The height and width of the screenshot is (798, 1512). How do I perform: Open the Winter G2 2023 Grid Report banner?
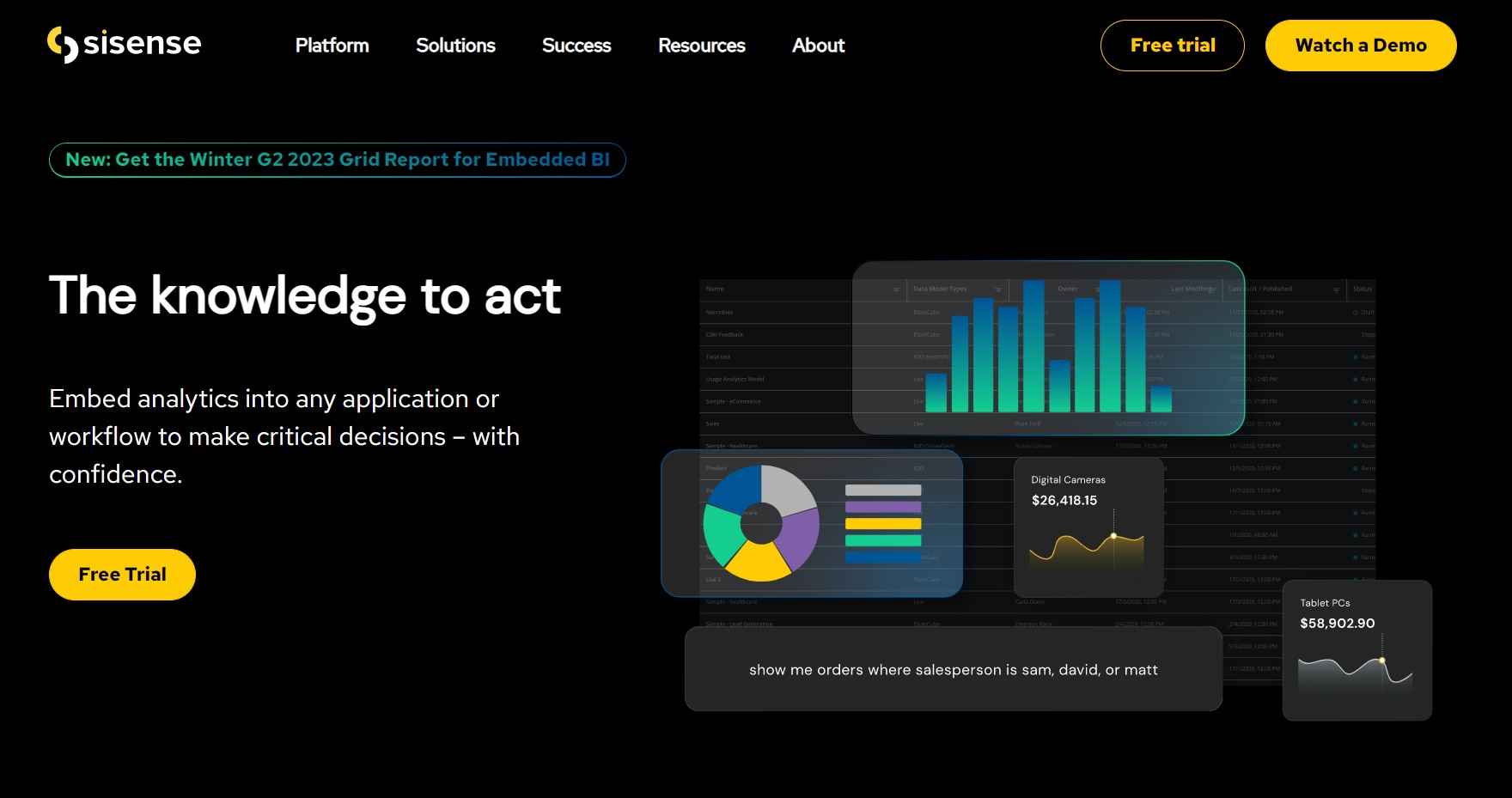click(338, 160)
